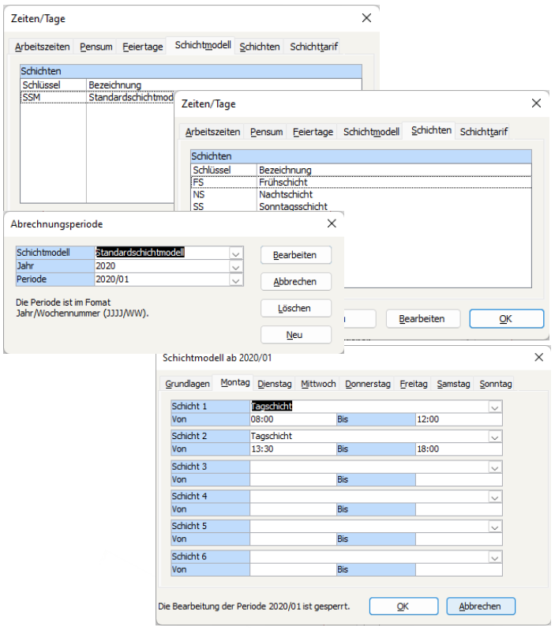Select the NS Nachtschicht row
This screenshot has width=555, height=631.
(x=361, y=194)
